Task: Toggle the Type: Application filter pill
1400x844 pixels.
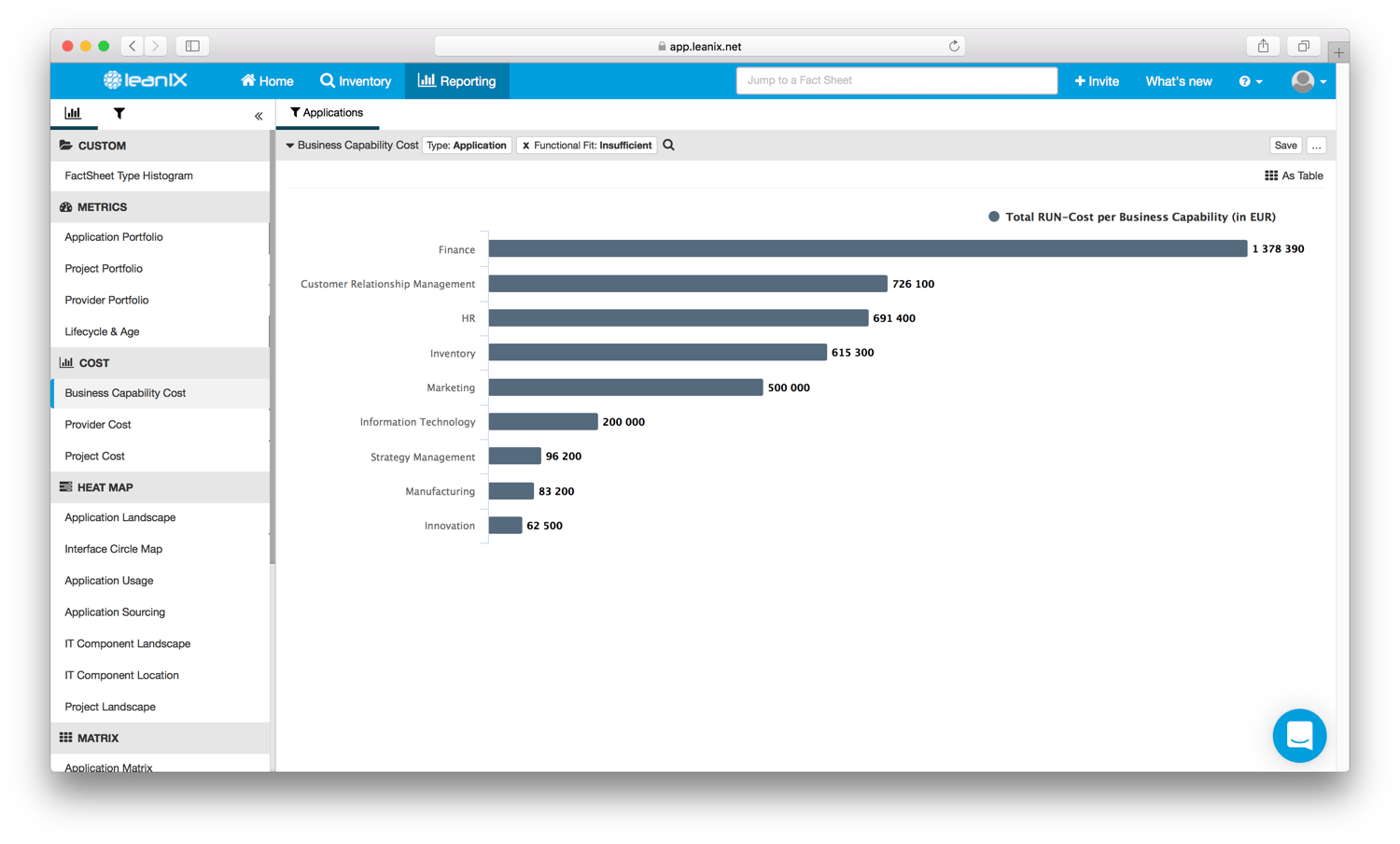Action: pos(467,145)
